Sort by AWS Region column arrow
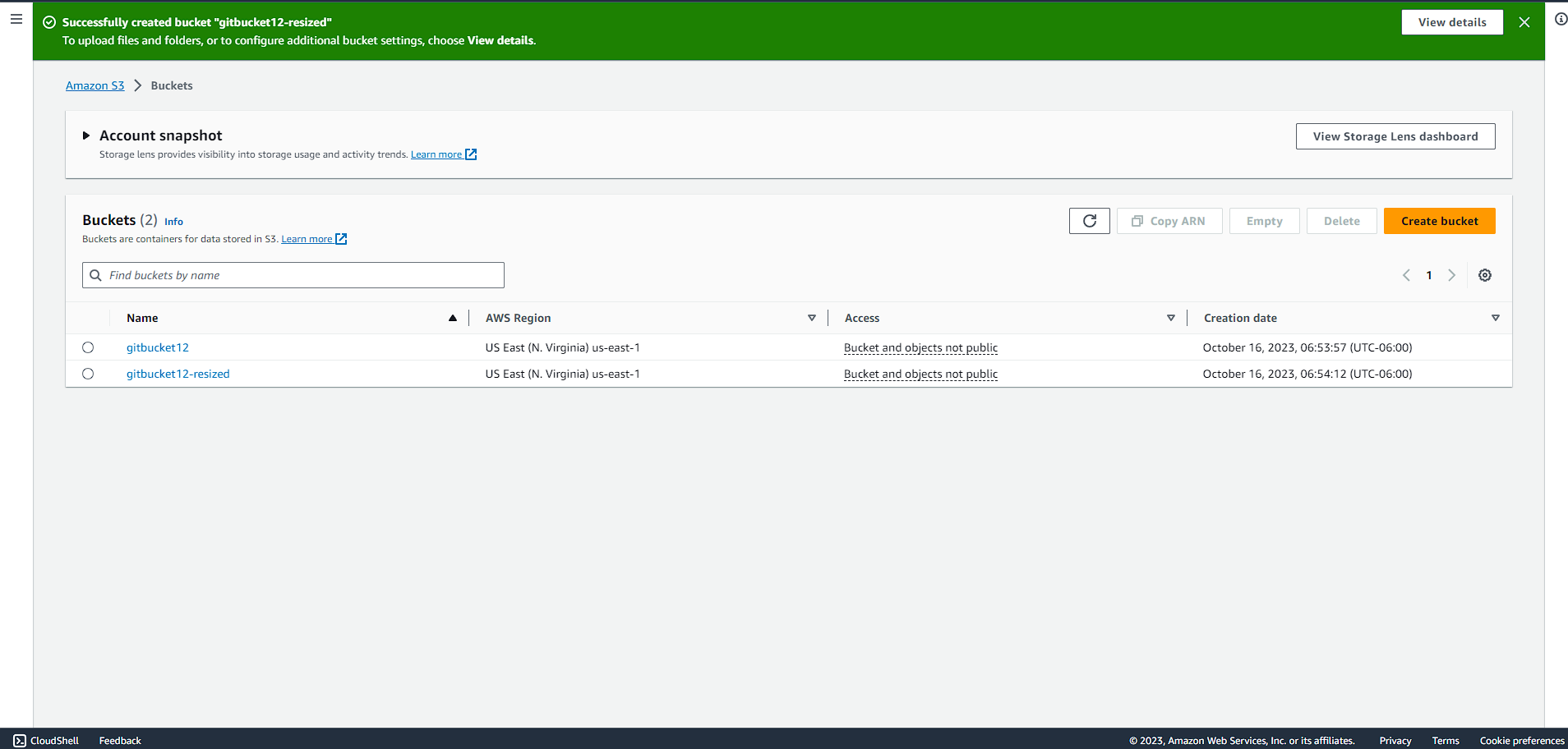The width and height of the screenshot is (1568, 749). (812, 318)
